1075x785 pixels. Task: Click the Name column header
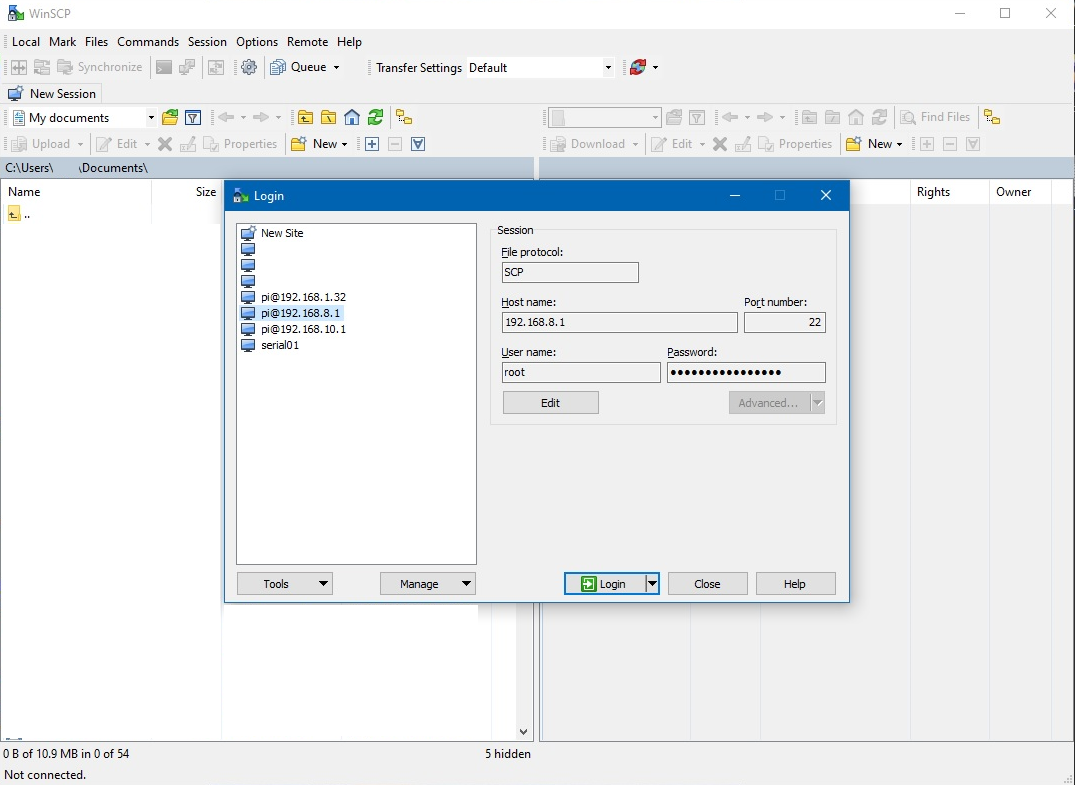[75, 192]
